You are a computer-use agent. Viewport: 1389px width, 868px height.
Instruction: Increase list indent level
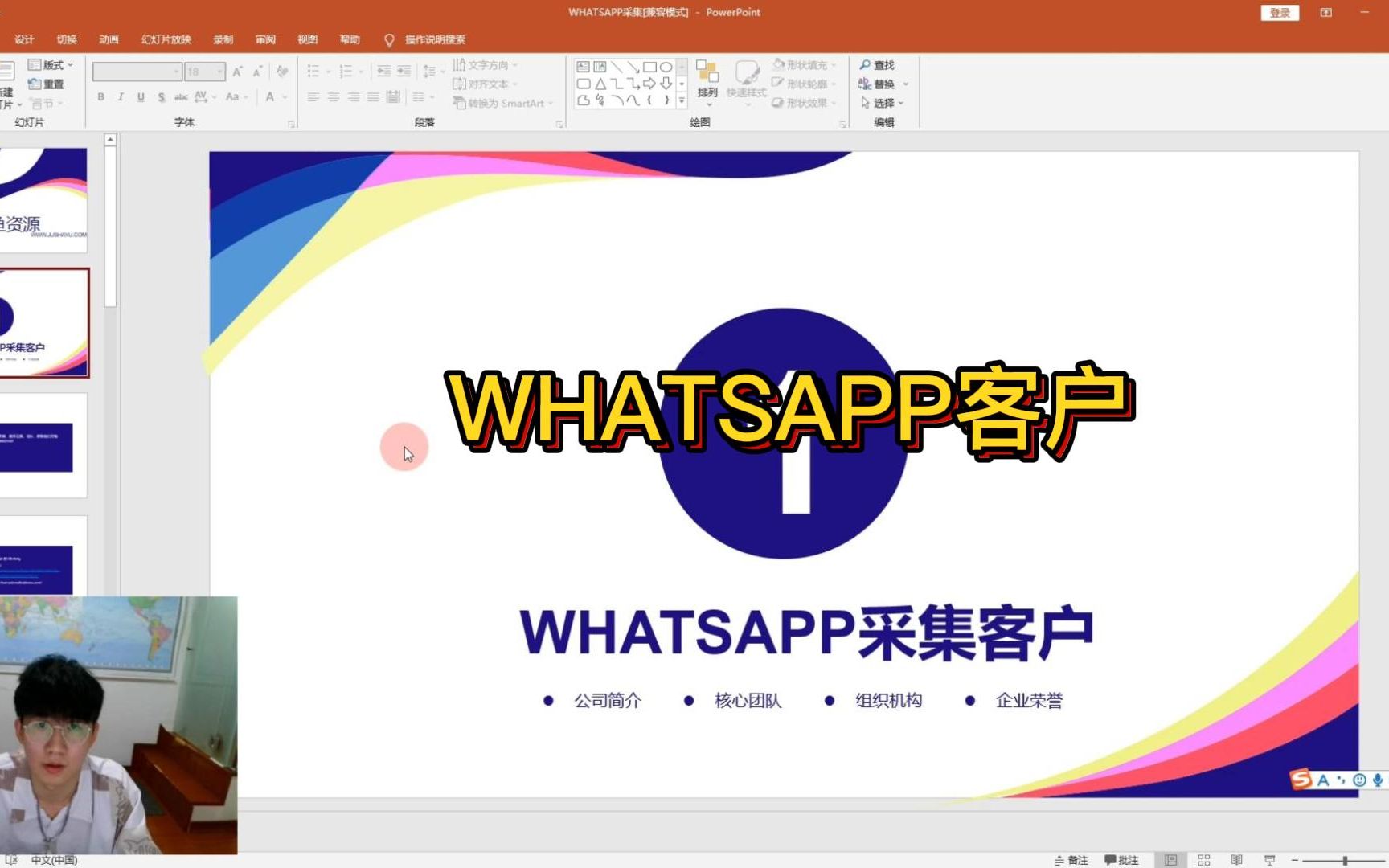404,72
